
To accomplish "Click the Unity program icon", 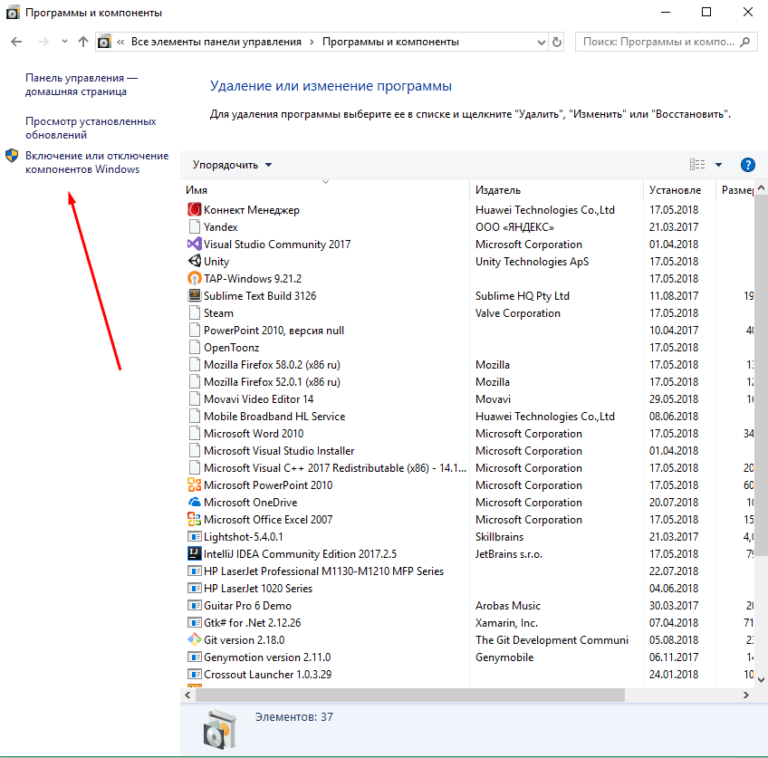I will (x=194, y=261).
